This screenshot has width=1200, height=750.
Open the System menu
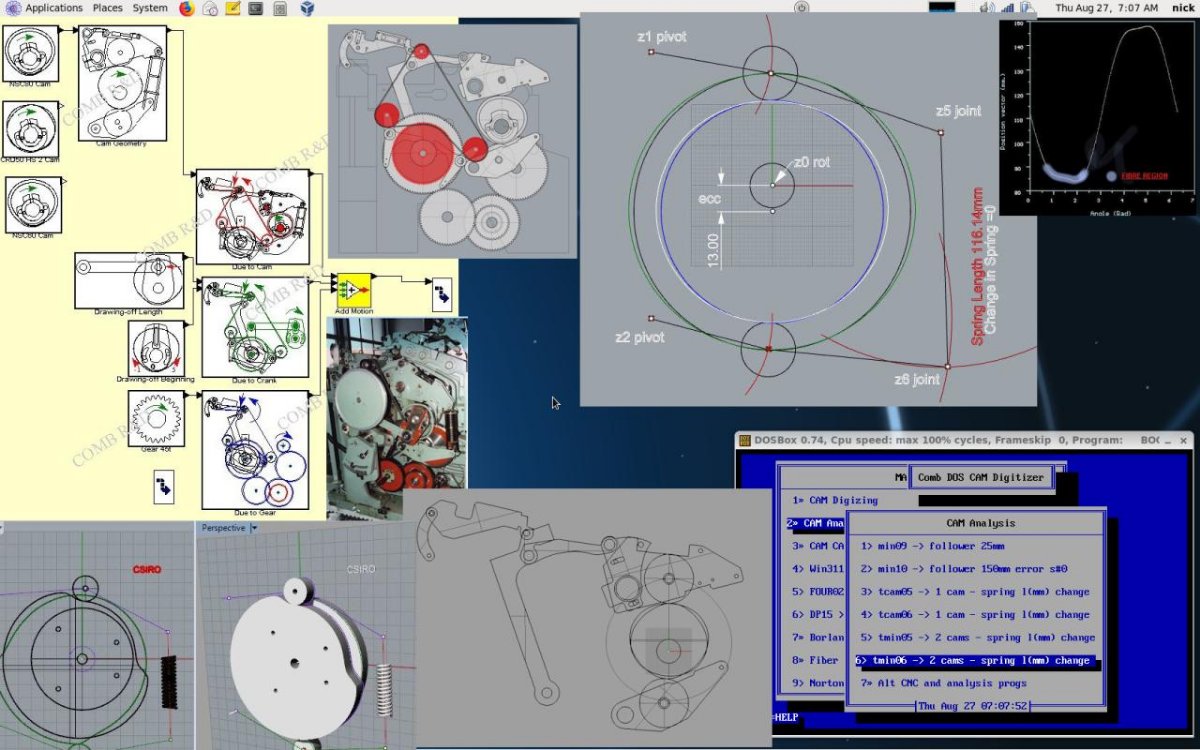tap(150, 8)
